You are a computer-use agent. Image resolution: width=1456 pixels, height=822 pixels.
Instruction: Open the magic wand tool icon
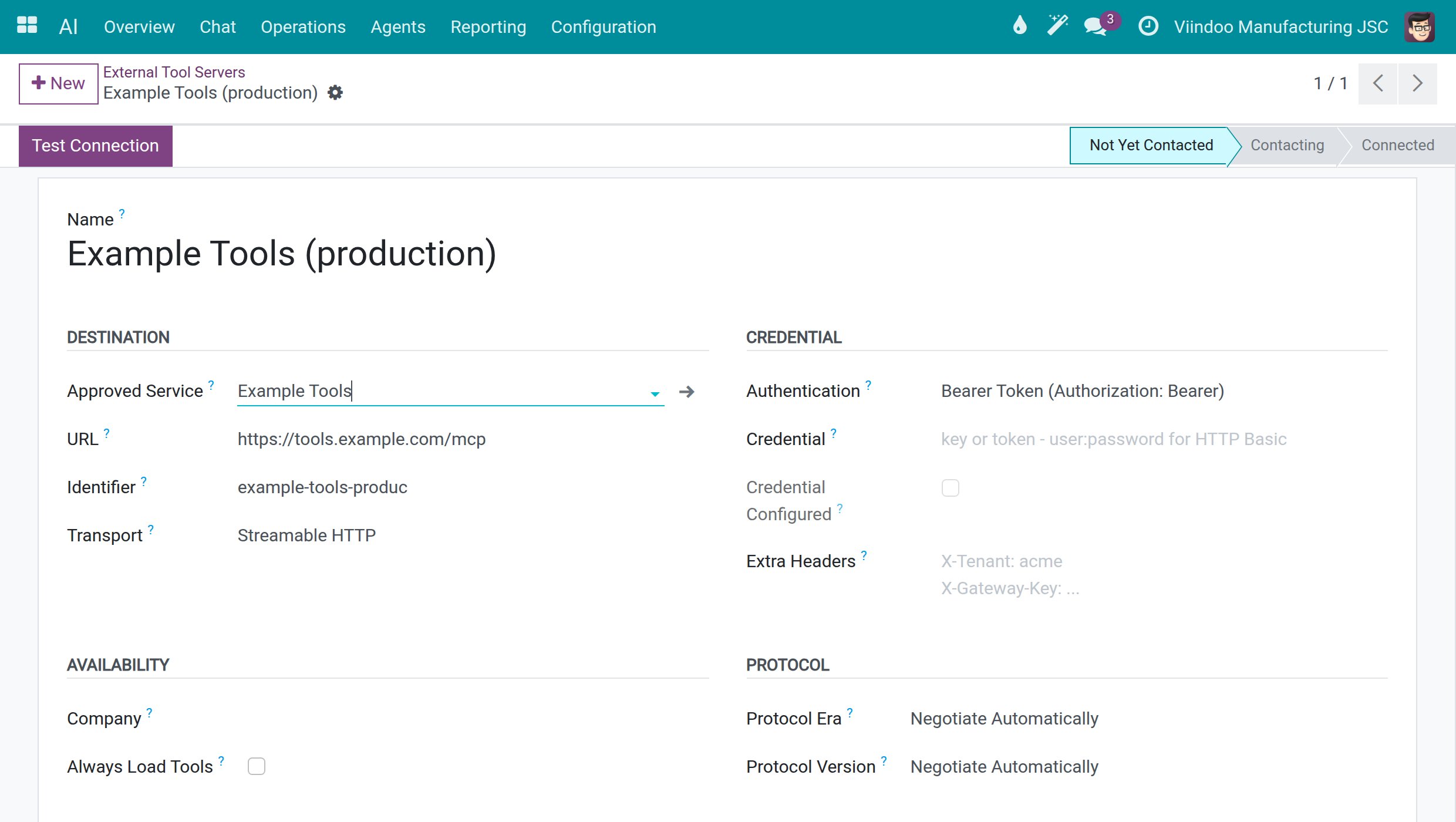1057,26
